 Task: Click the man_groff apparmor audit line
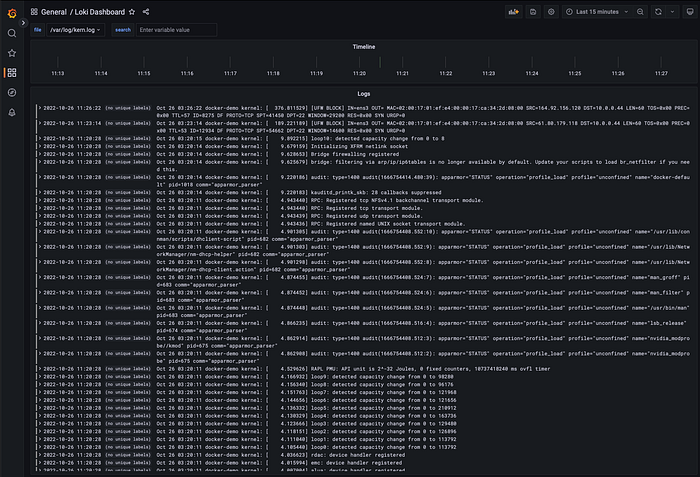423,281
